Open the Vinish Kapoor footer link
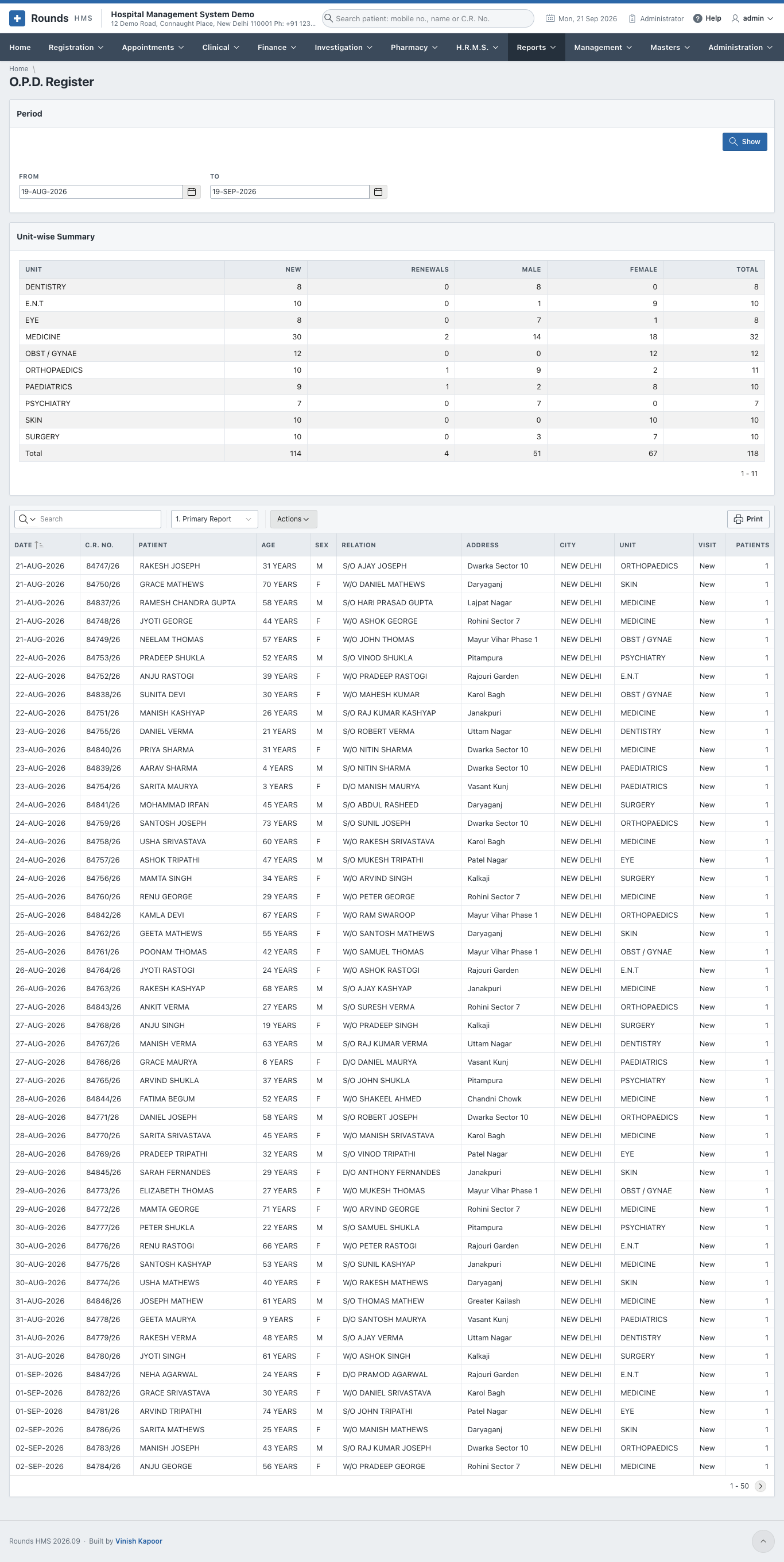The width and height of the screenshot is (784, 1562). (x=139, y=1541)
